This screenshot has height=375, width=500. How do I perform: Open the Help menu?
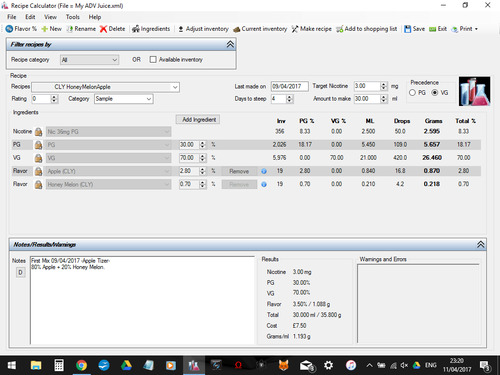coord(95,17)
